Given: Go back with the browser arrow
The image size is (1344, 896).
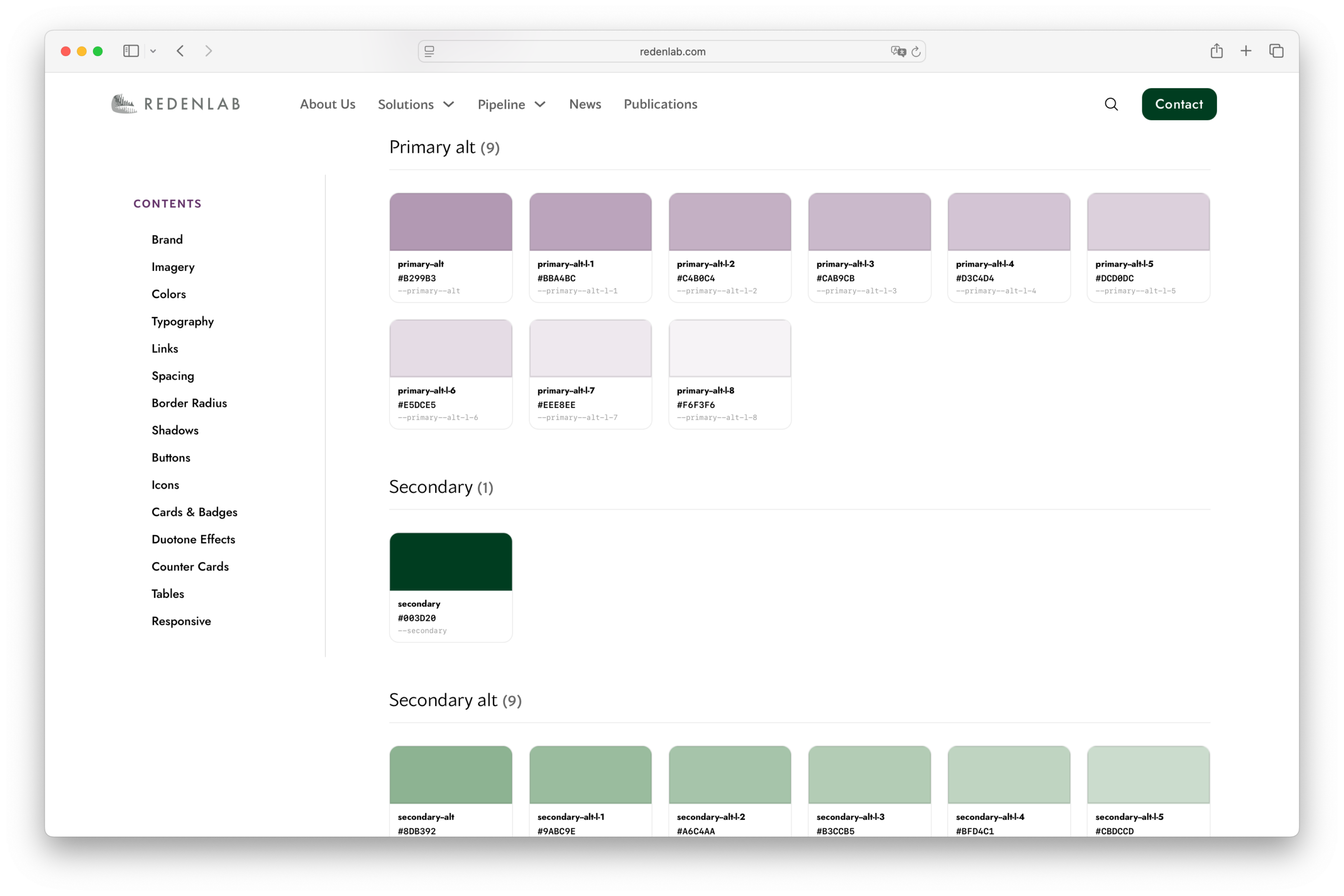Looking at the screenshot, I should coord(181,51).
